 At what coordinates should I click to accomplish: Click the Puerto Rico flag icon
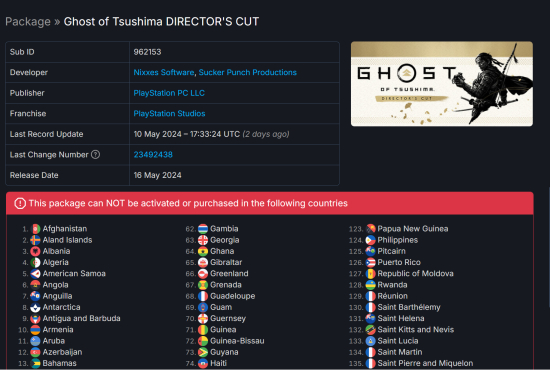pyautogui.click(x=370, y=262)
